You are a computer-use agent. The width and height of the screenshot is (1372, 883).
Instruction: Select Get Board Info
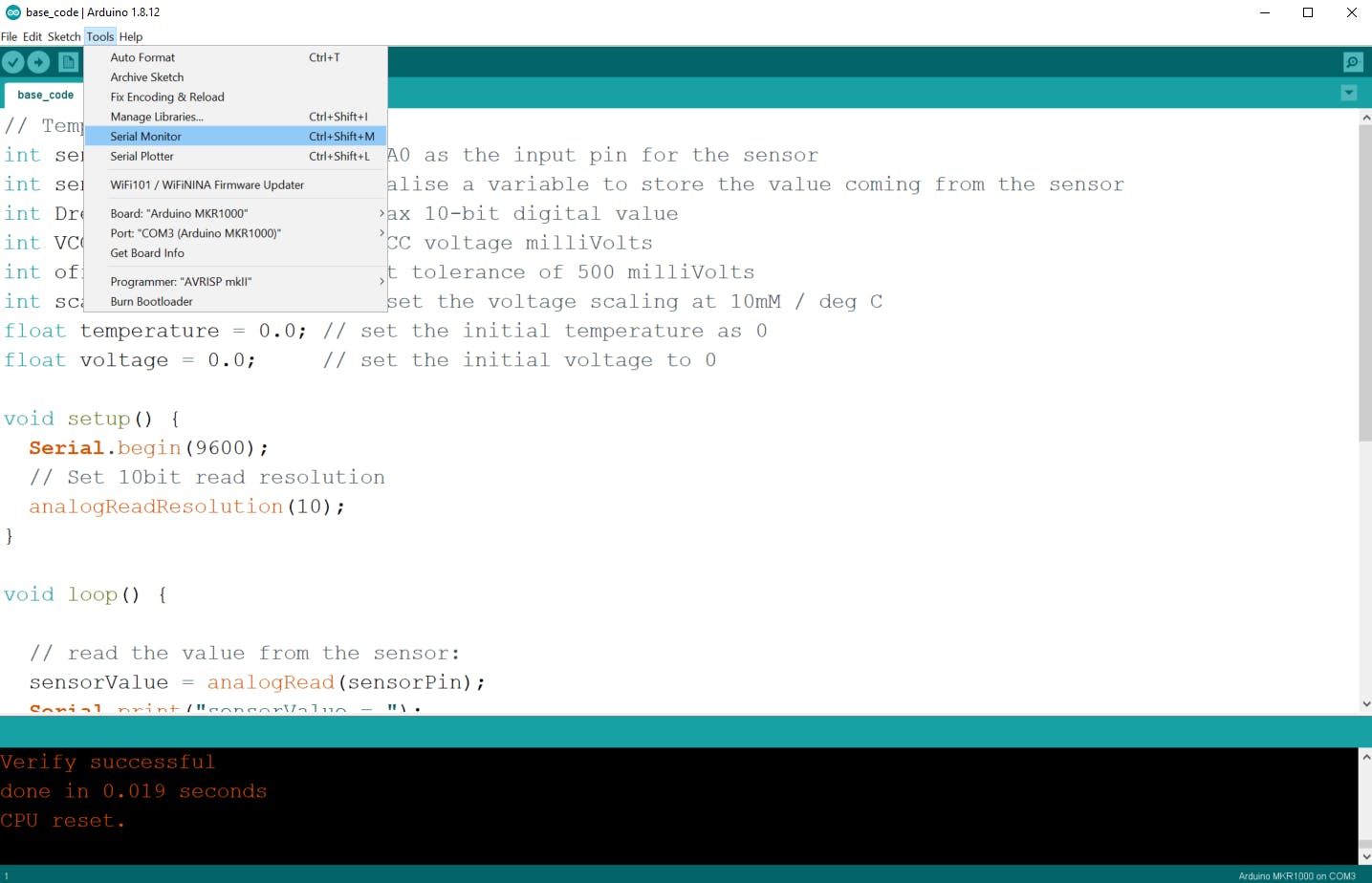[236, 253]
